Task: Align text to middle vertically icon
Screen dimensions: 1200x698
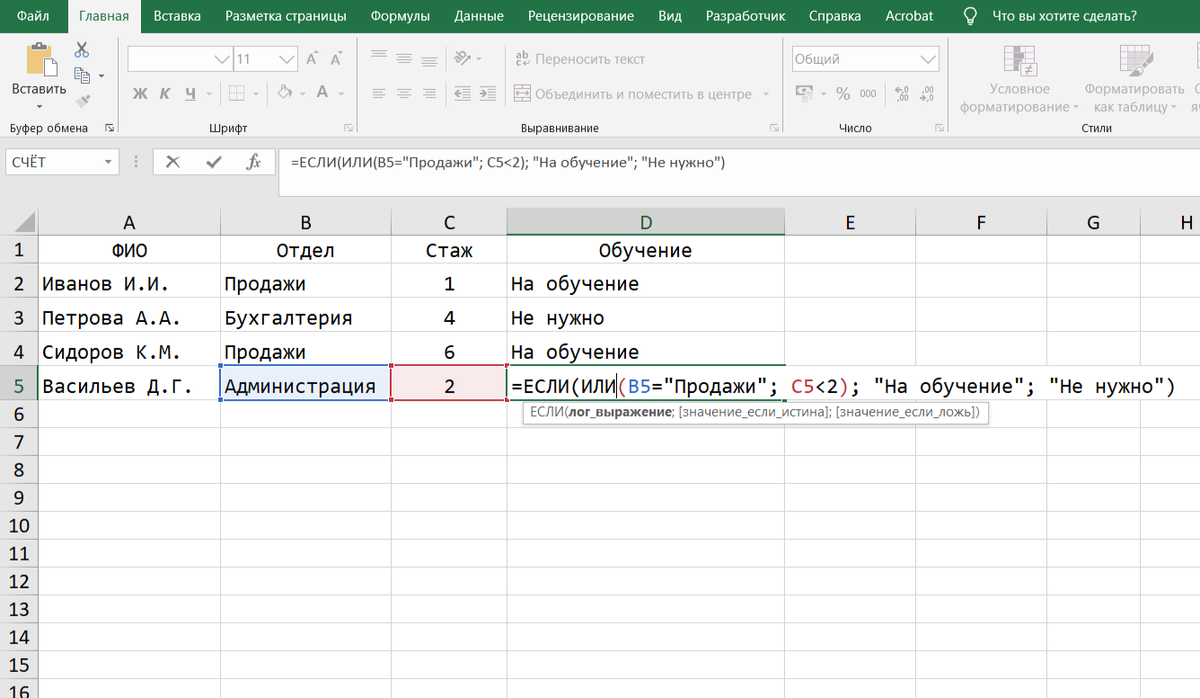Action: coord(404,58)
